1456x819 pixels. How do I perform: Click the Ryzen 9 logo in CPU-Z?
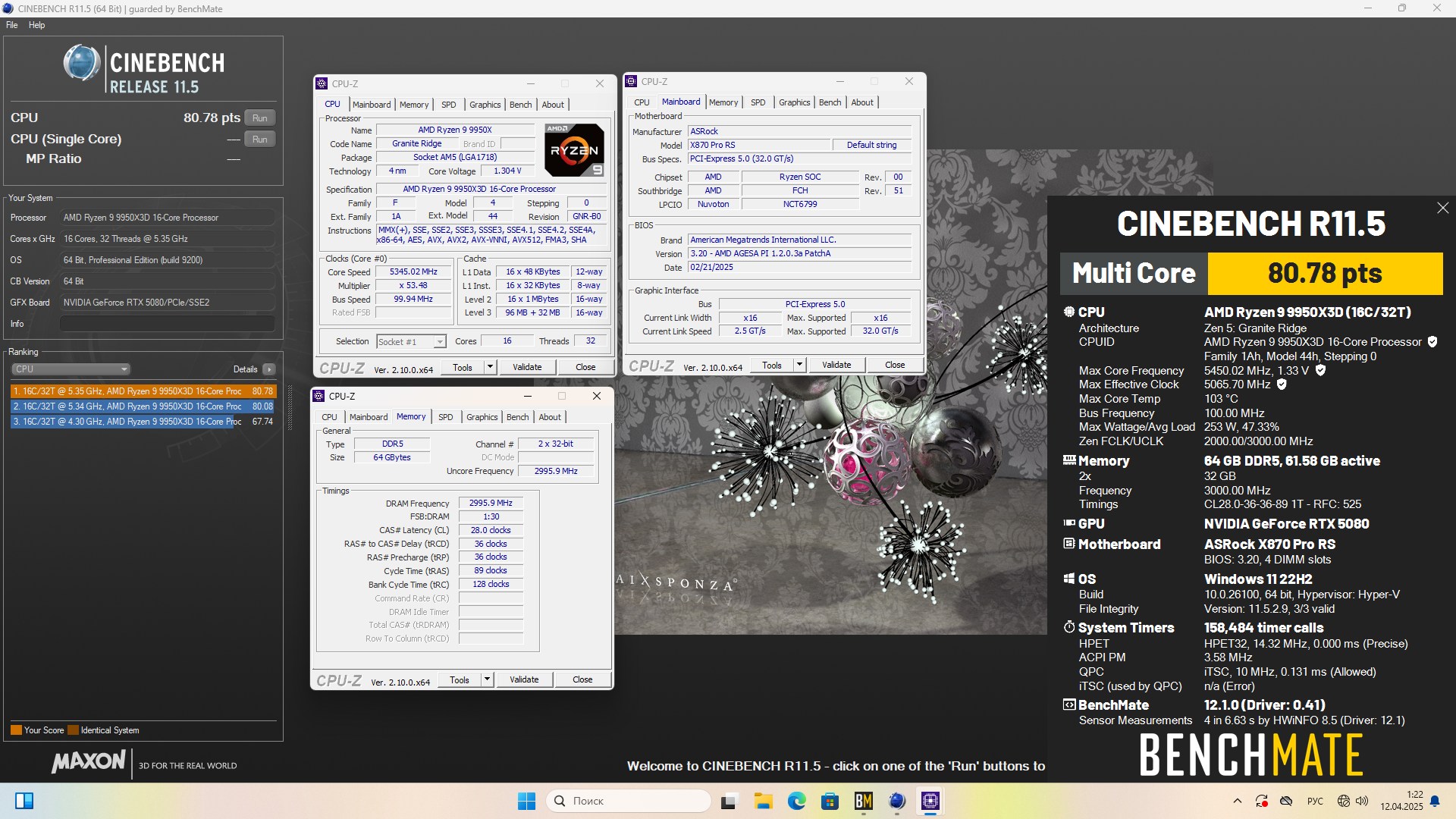(x=574, y=150)
